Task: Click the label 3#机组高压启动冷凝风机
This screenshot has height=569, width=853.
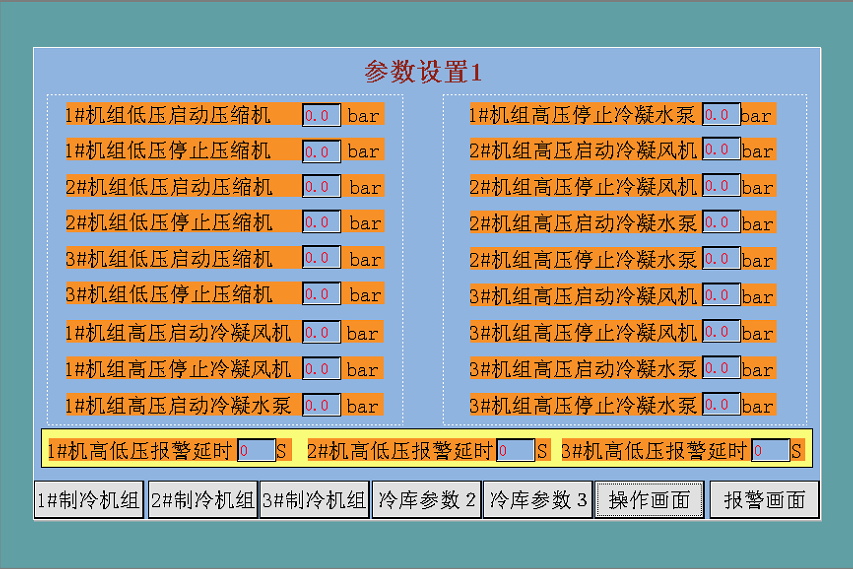Action: pos(583,296)
